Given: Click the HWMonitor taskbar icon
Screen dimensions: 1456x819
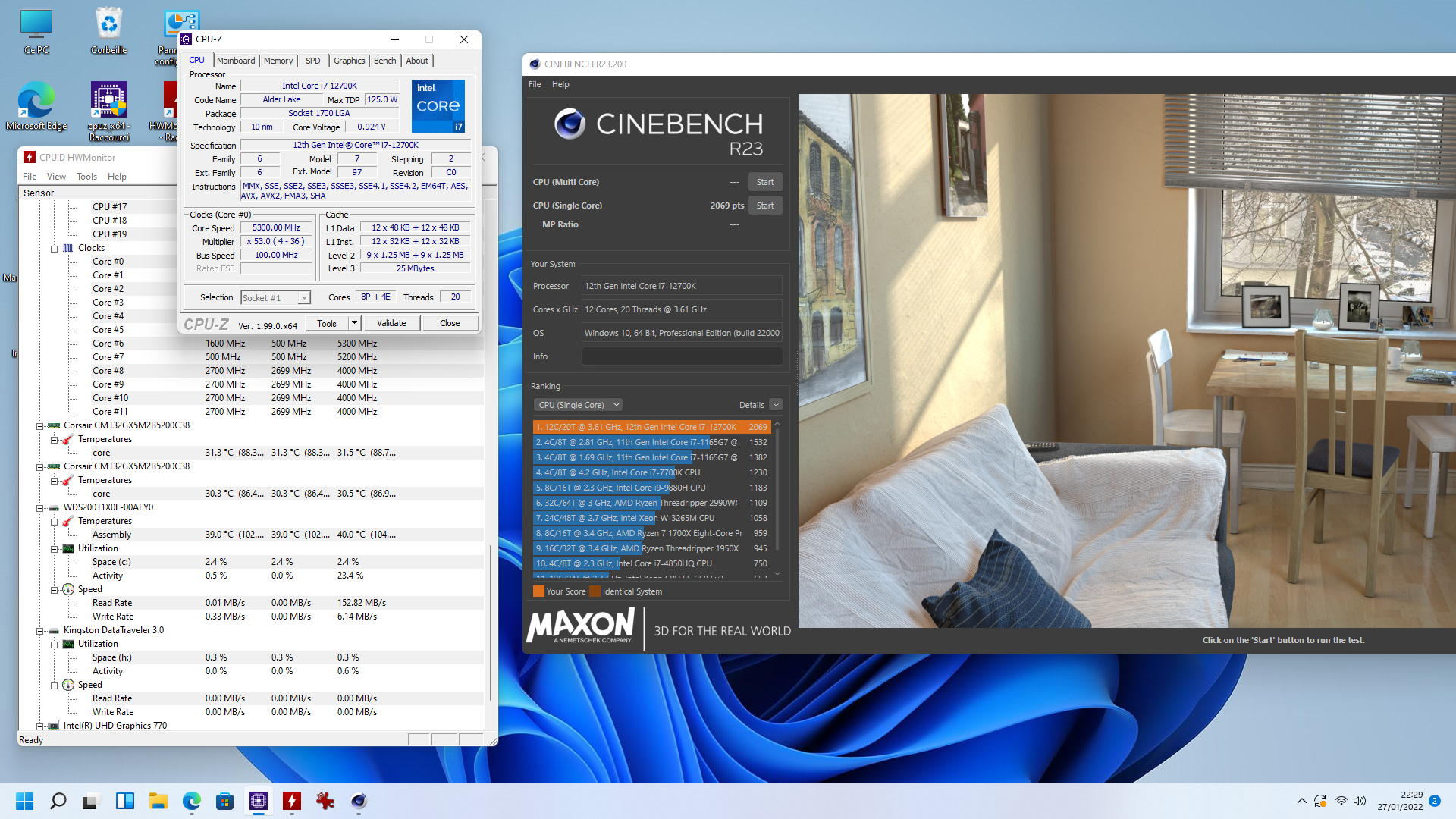Looking at the screenshot, I should pos(292,801).
